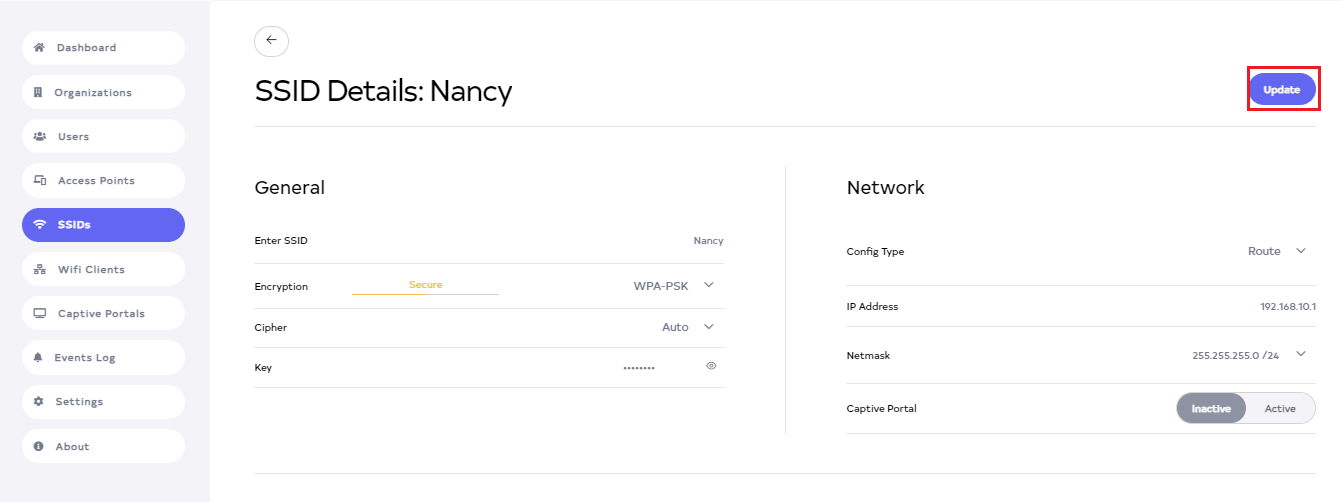Click the Access Points devices icon
The image size is (1342, 502).
point(40,181)
